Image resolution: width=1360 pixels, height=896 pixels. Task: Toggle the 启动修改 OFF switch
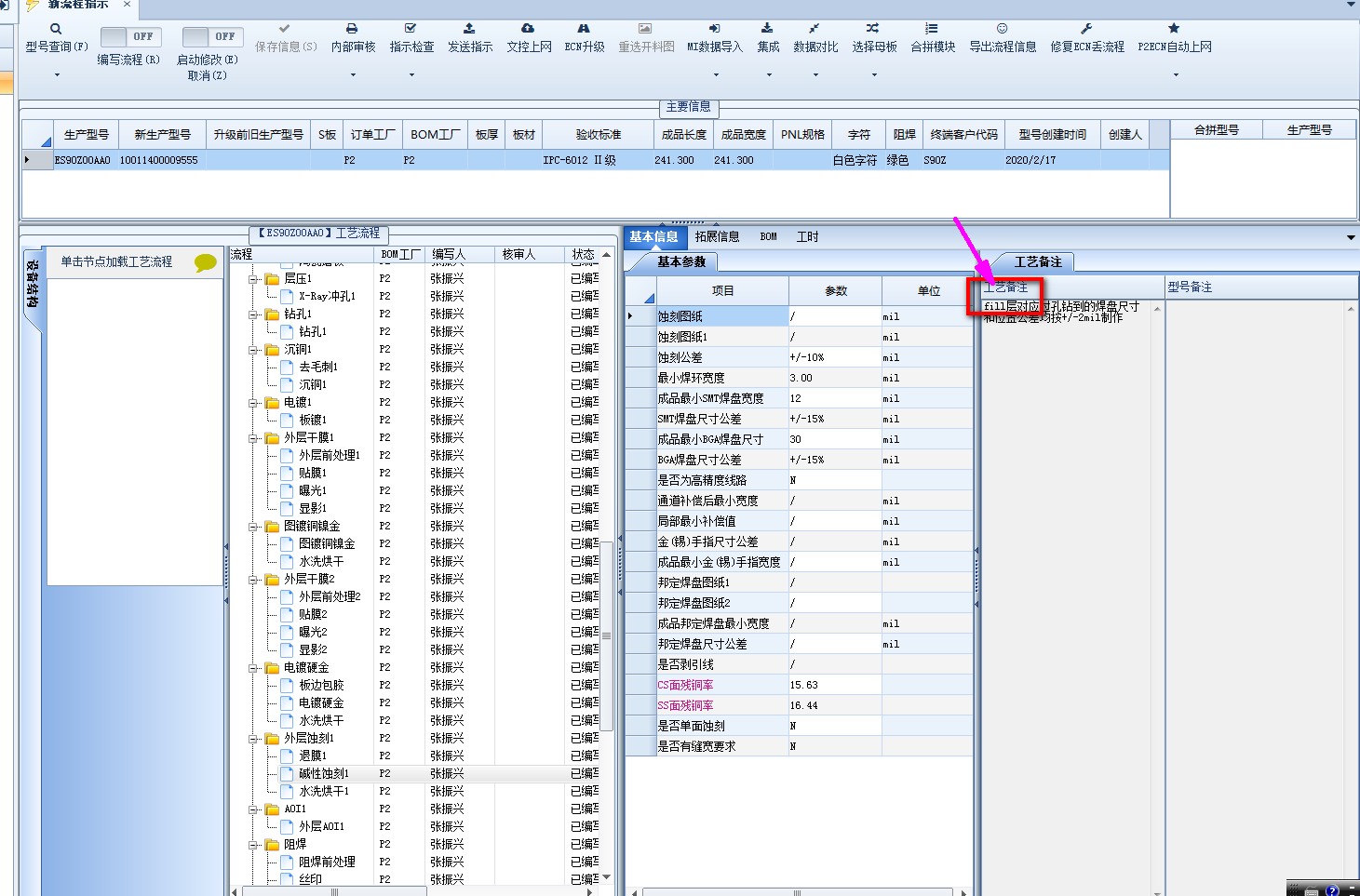(211, 36)
